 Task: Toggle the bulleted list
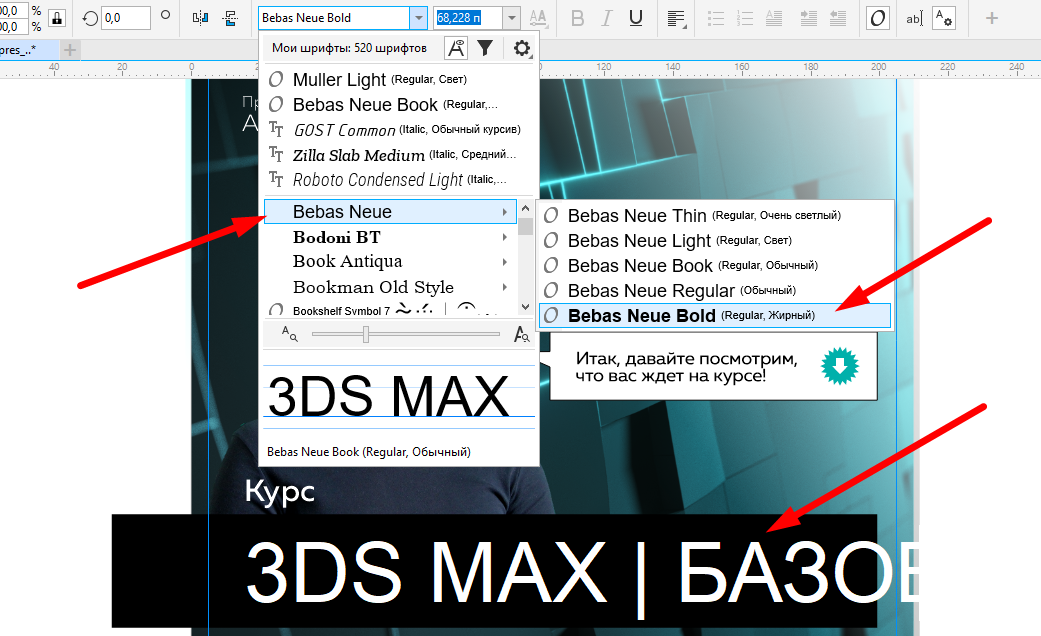pyautogui.click(x=716, y=18)
